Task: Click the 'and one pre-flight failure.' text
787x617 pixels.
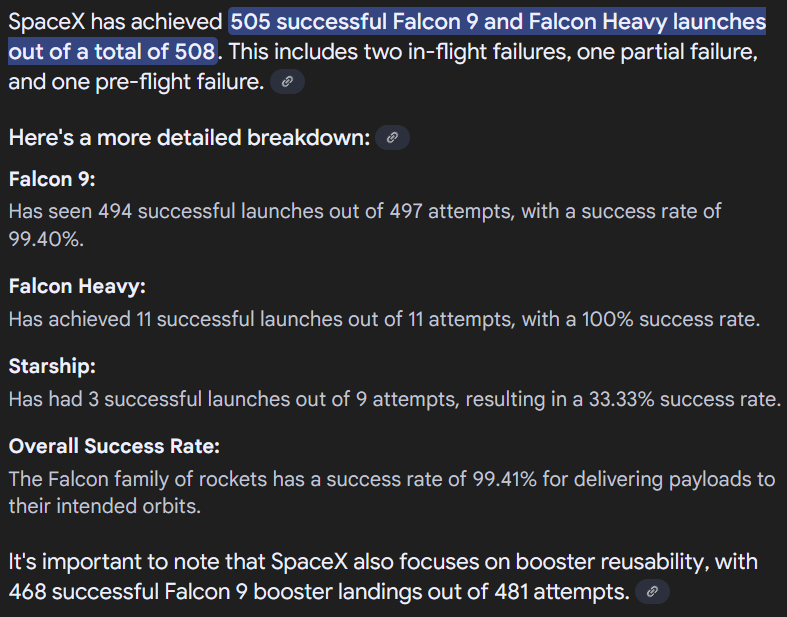Action: click(x=137, y=81)
